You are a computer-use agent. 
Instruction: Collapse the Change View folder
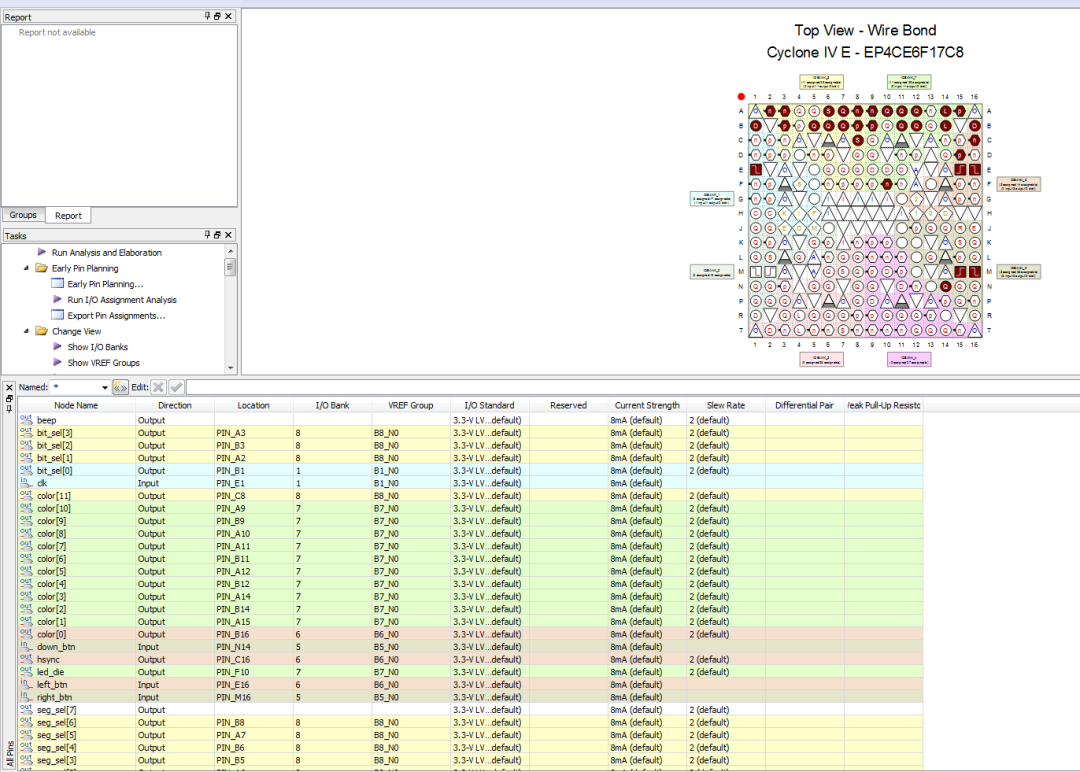click(x=27, y=331)
